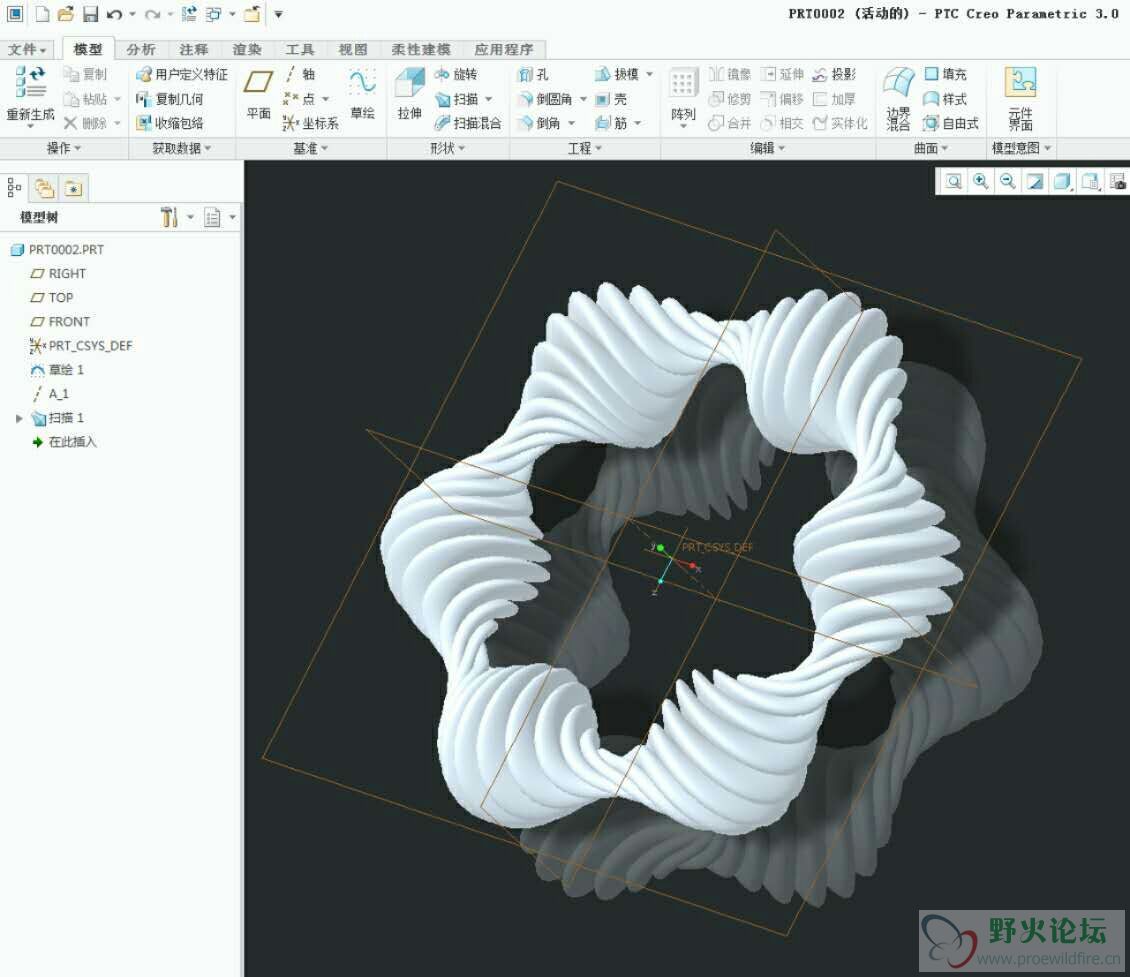Open display style options in graphics toolbar
1130x977 pixels.
[x=1062, y=182]
